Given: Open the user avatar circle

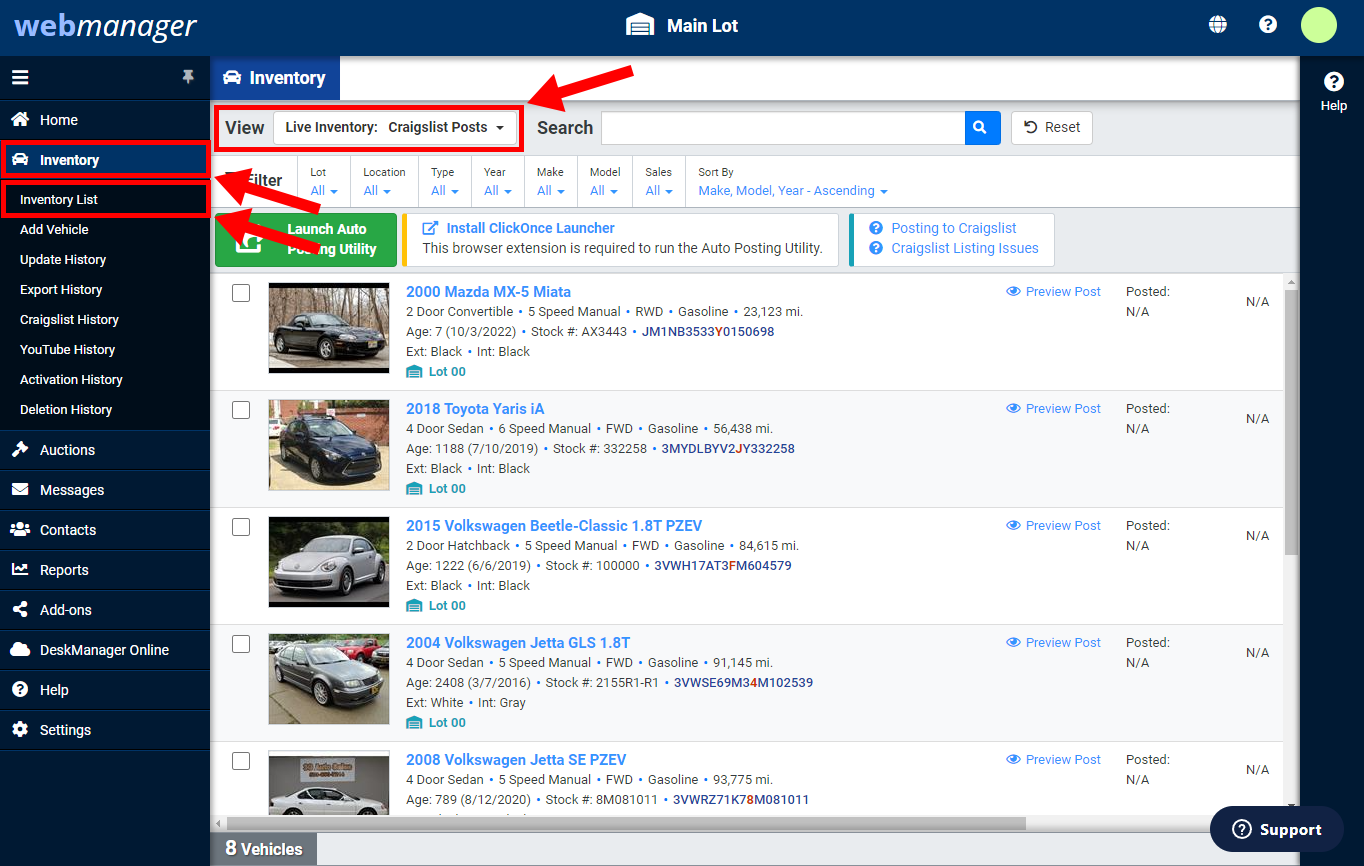Looking at the screenshot, I should pos(1319,25).
